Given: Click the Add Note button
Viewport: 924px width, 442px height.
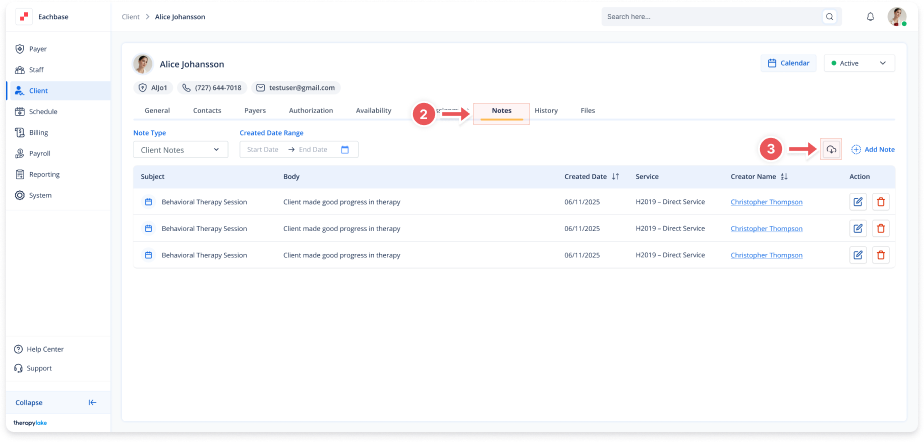Looking at the screenshot, I should tap(872, 149).
